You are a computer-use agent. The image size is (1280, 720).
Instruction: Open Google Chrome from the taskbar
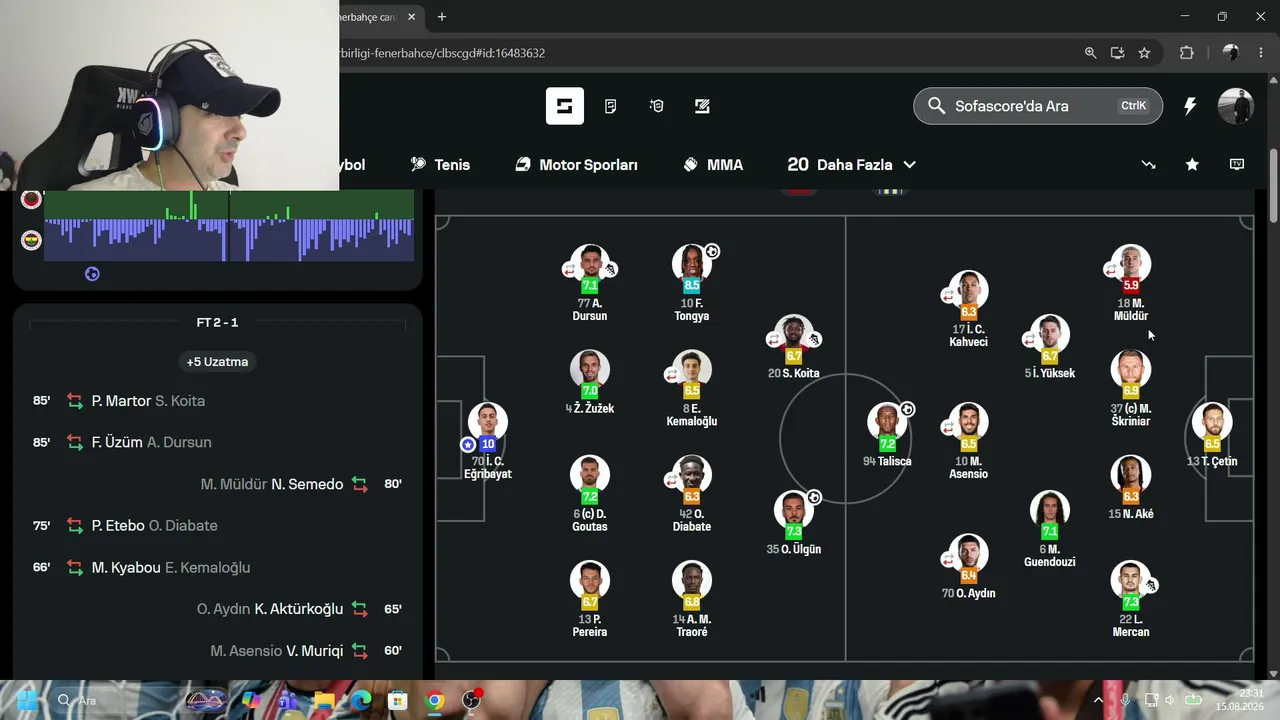point(435,700)
